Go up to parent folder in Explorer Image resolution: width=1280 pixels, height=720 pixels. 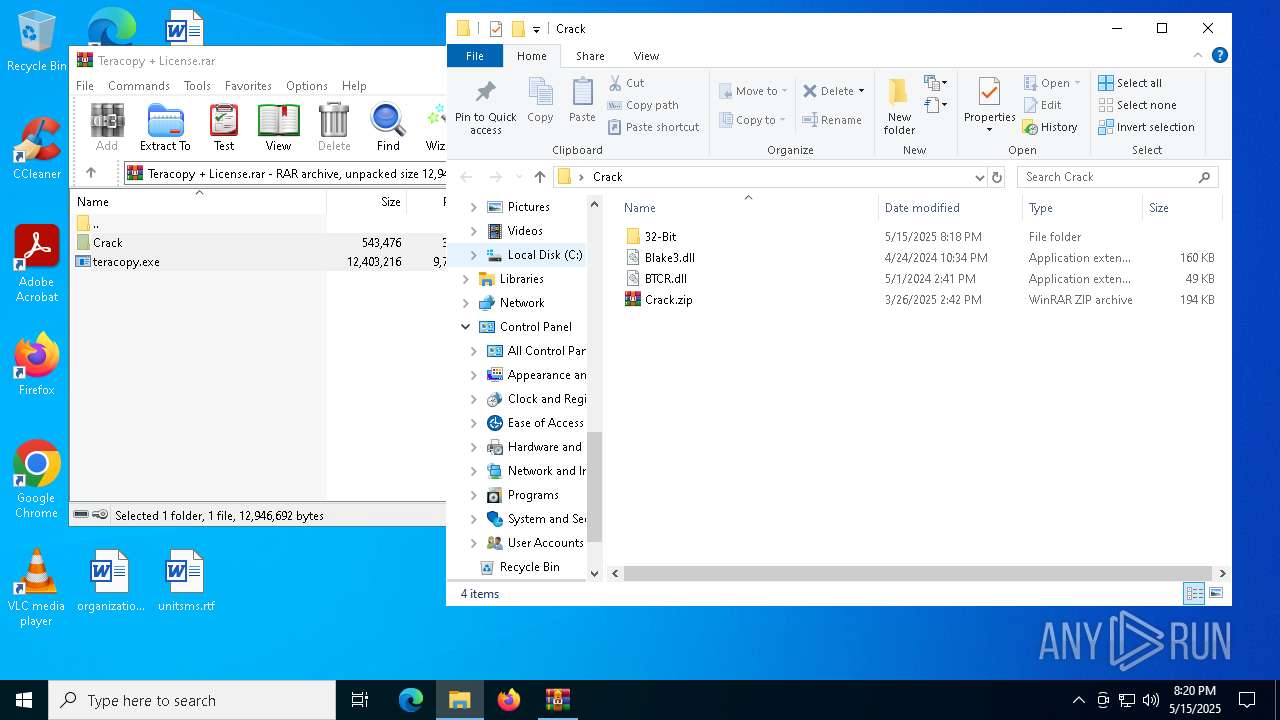[540, 177]
